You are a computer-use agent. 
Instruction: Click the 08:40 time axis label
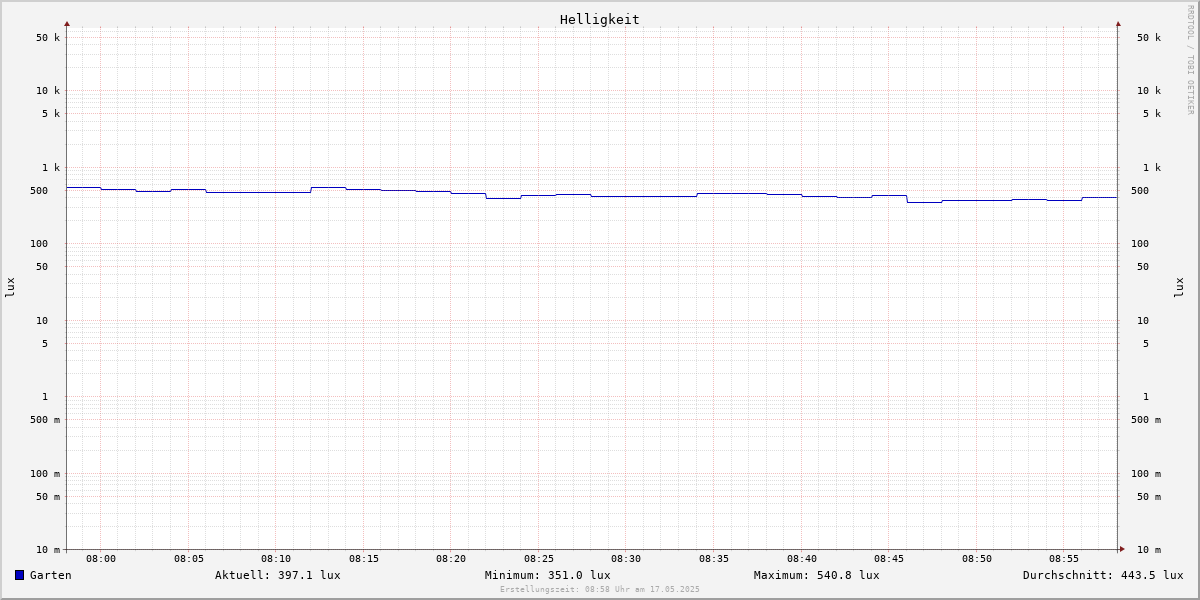(x=802, y=559)
